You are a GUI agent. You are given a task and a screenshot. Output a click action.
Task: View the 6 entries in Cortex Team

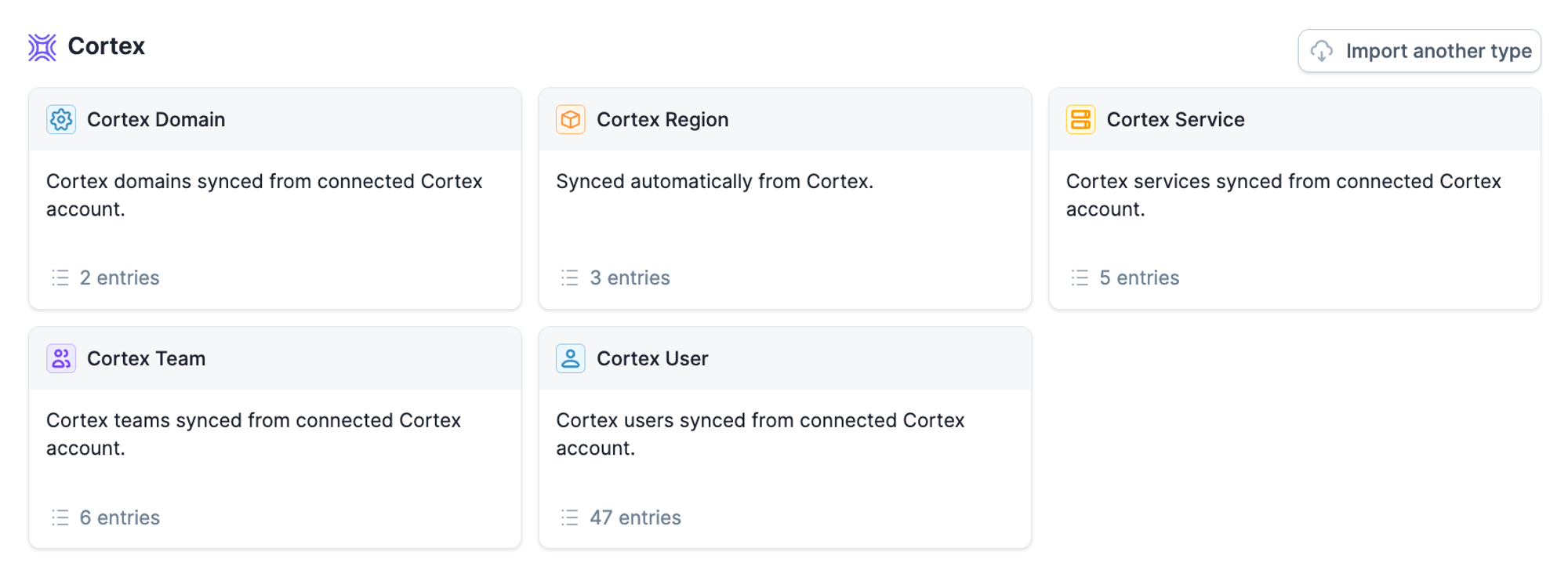[x=120, y=517]
